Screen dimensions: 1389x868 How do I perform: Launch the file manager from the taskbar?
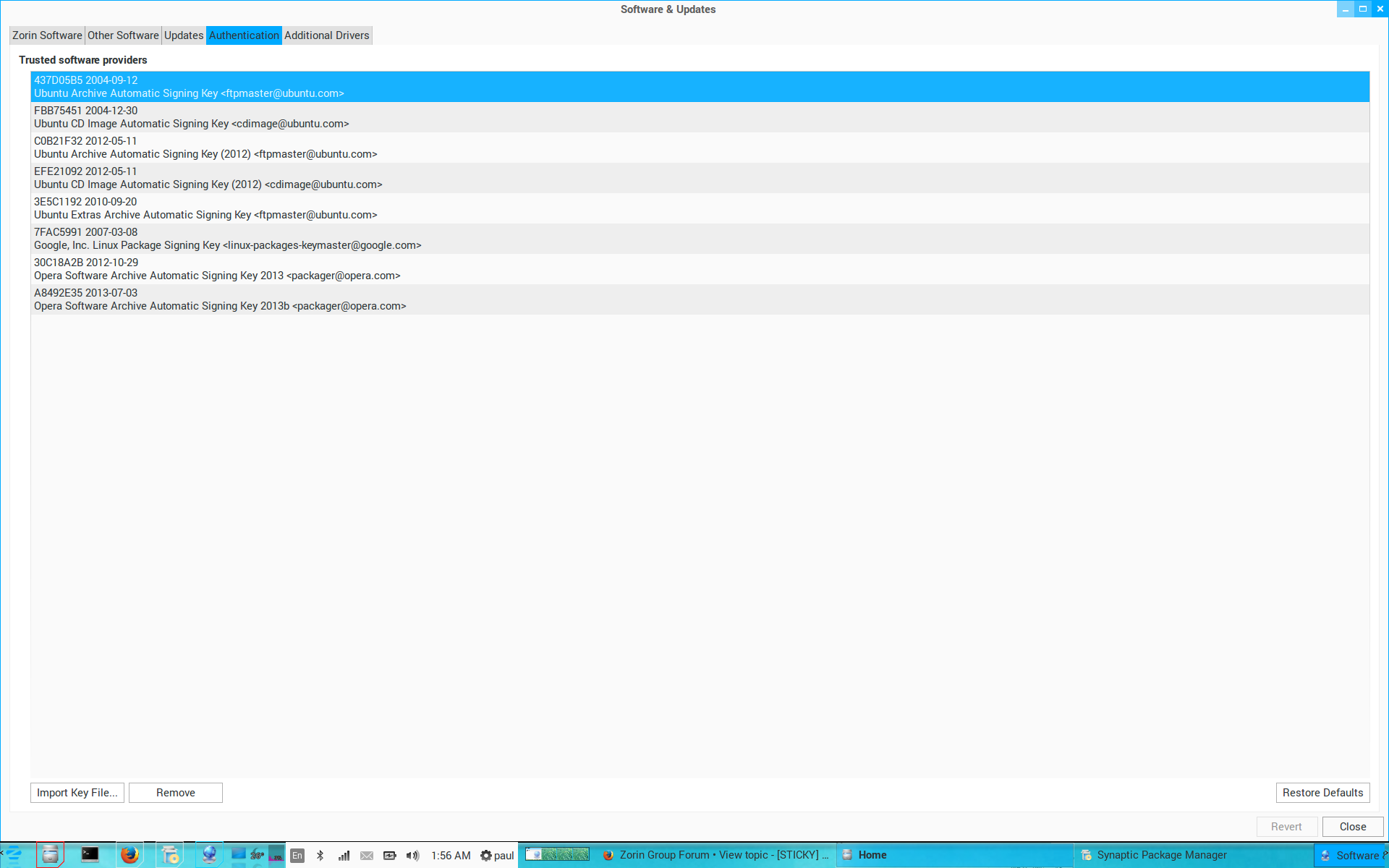click(x=50, y=855)
